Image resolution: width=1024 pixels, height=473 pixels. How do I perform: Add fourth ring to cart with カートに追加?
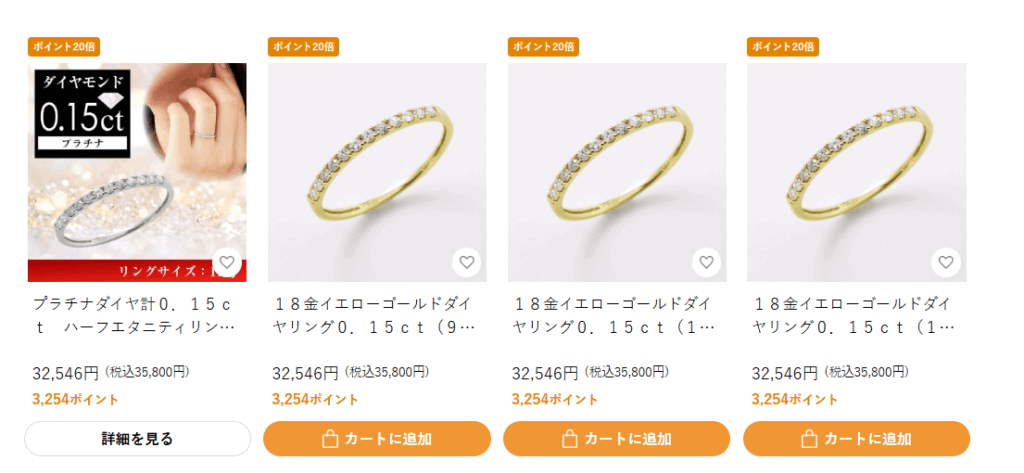(x=856, y=438)
